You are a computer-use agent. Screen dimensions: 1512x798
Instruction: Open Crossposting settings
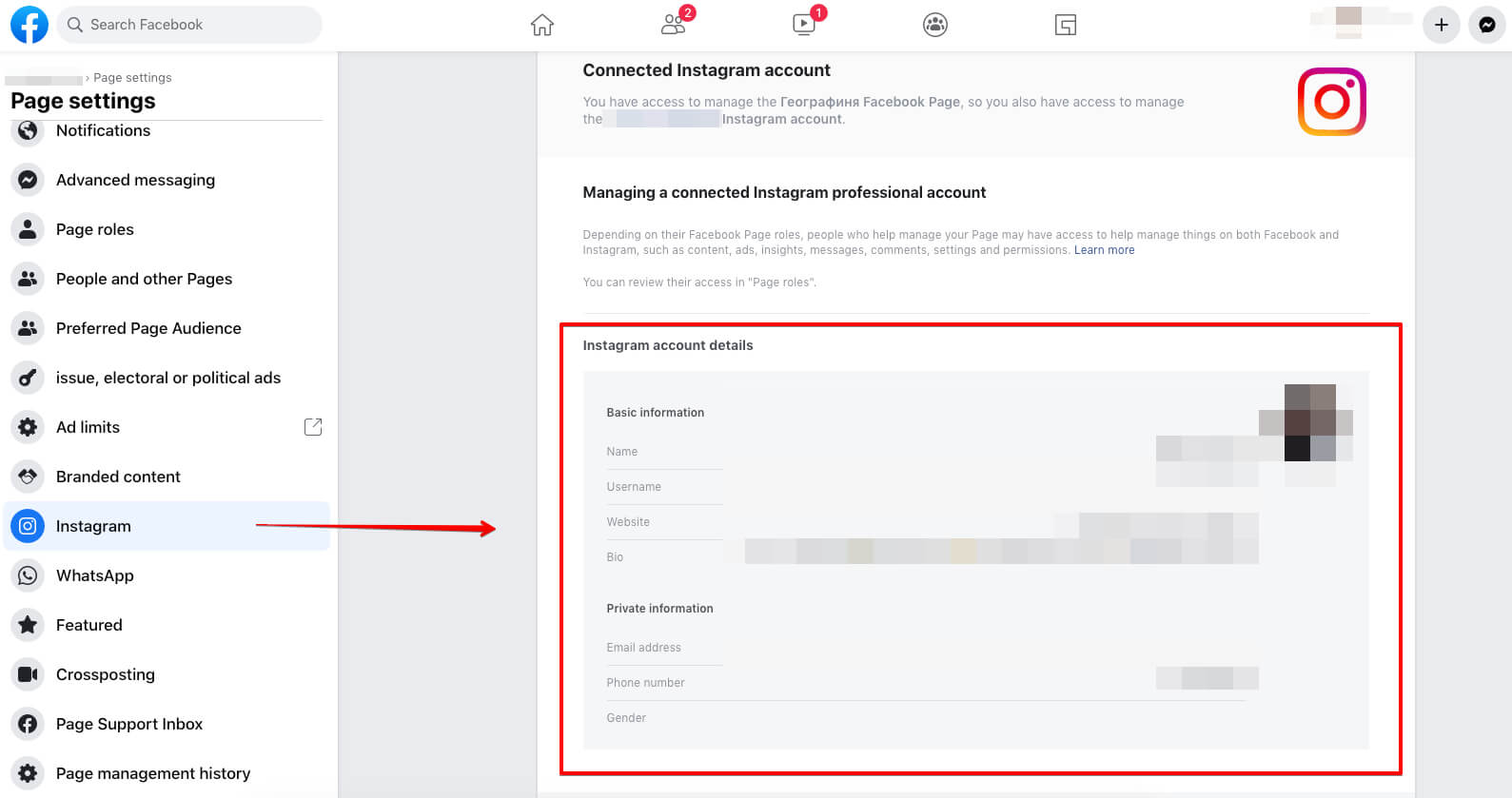[x=106, y=674]
